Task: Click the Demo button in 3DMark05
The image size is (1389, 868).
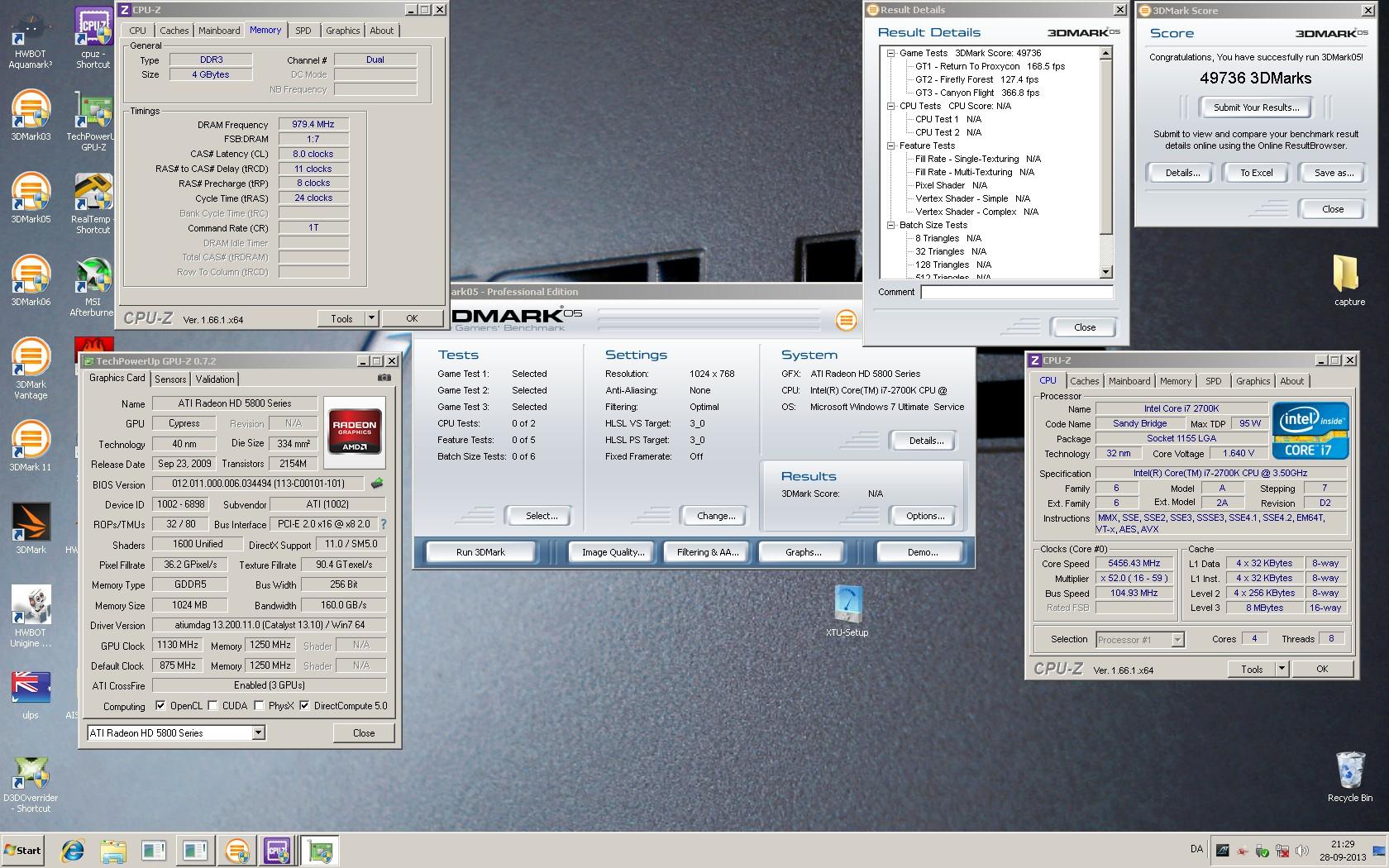Action: coord(922,552)
